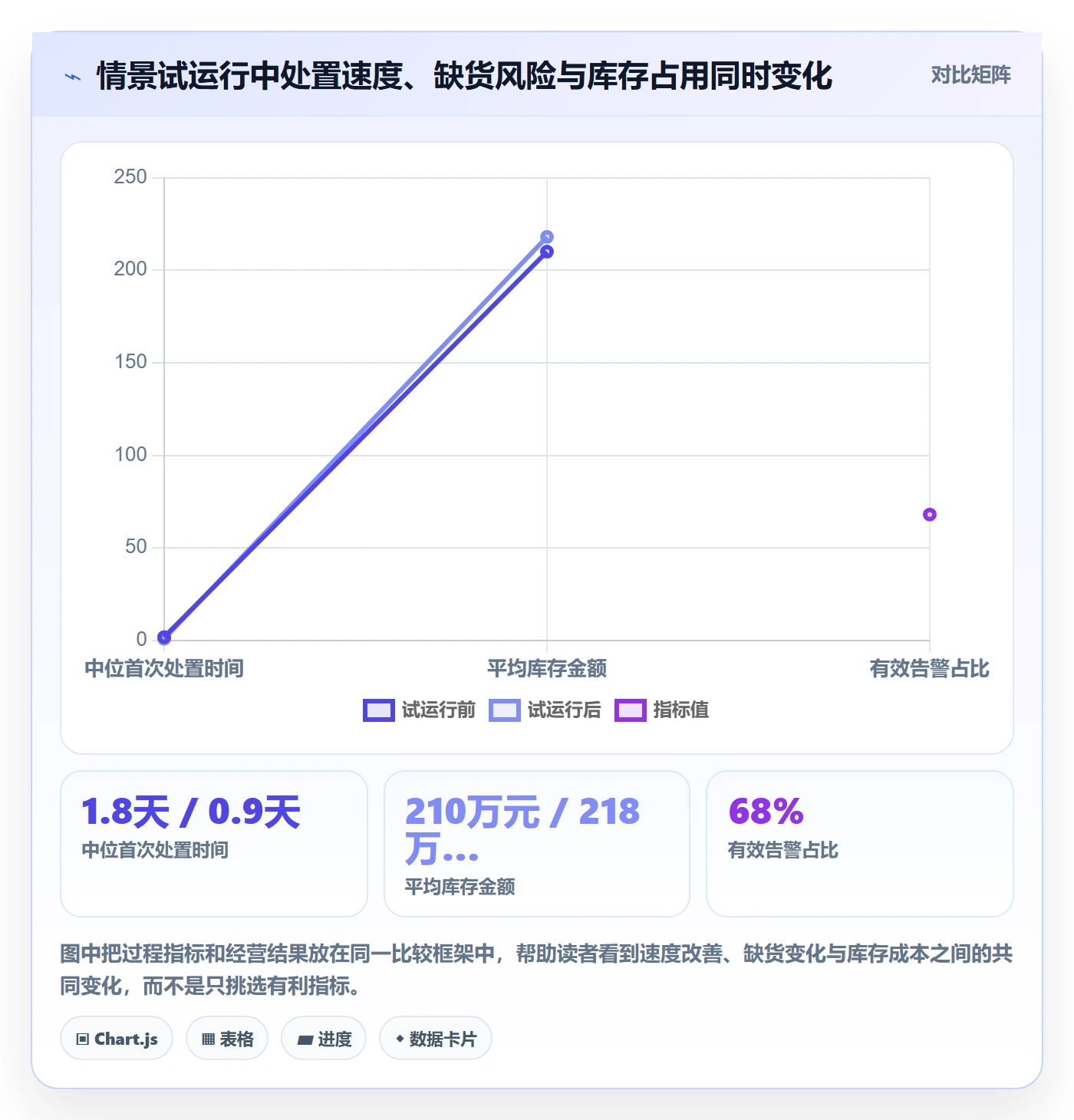The height and width of the screenshot is (1120, 1074).
Task: Click the card title 情景试运行中处置速度
Action: click(x=464, y=77)
